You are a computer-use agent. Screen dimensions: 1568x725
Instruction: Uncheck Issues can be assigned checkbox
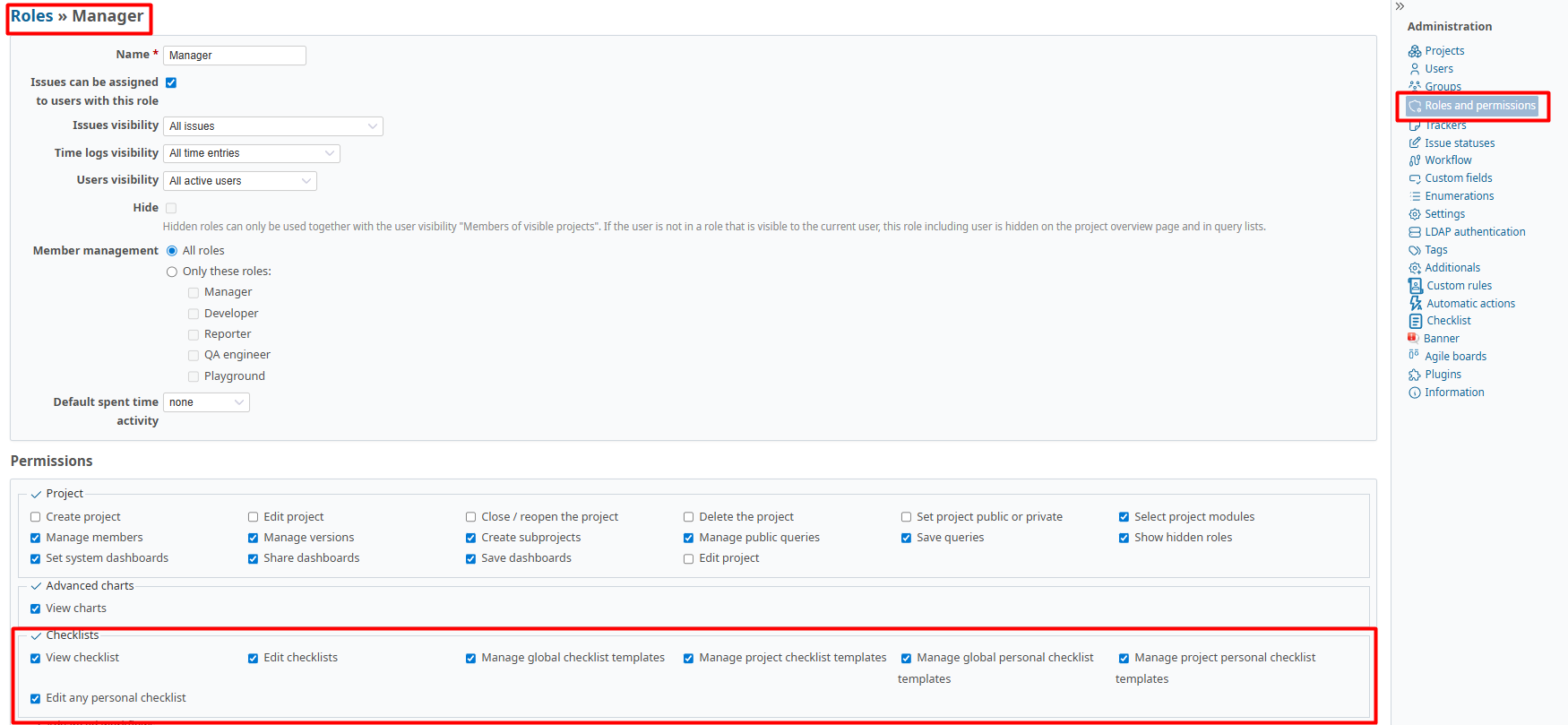pyautogui.click(x=171, y=82)
